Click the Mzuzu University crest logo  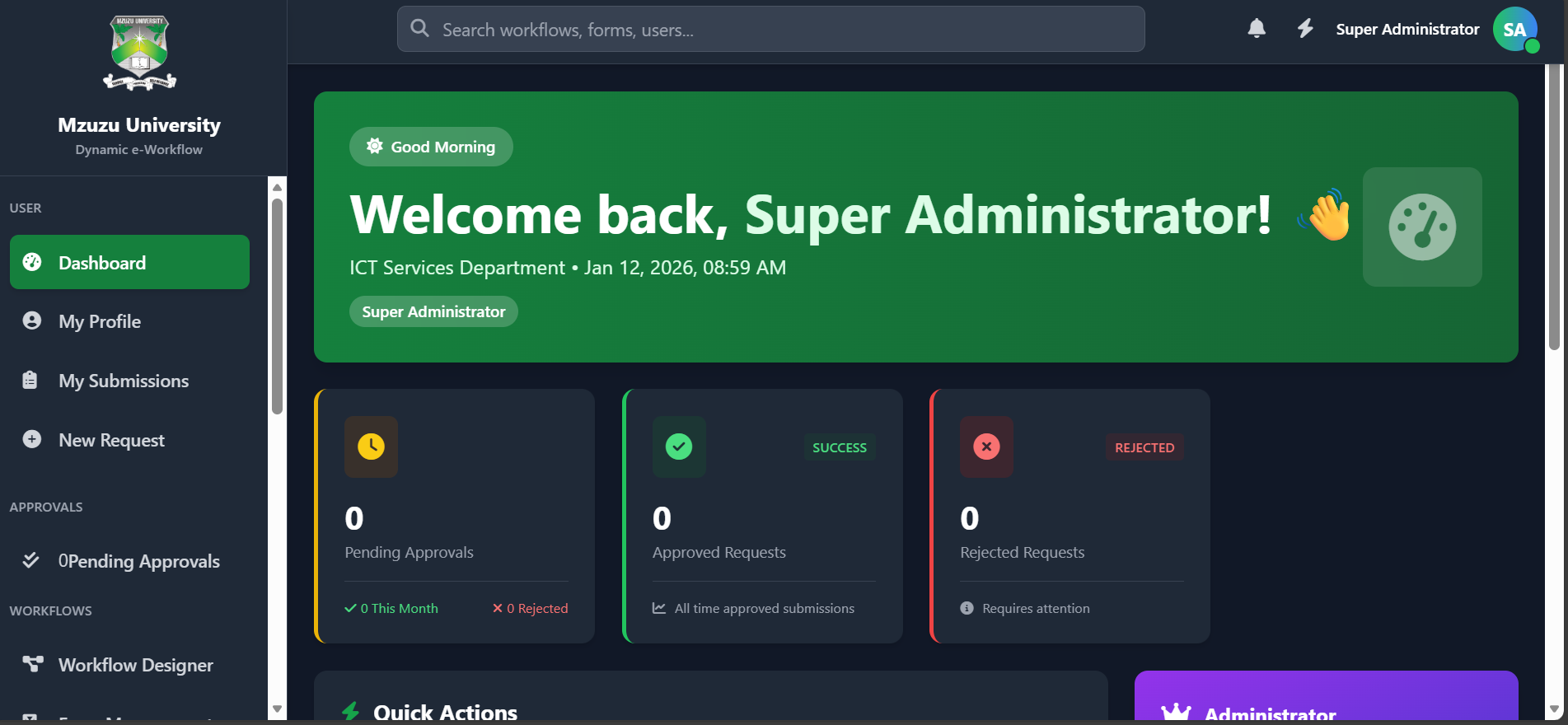tap(139, 53)
